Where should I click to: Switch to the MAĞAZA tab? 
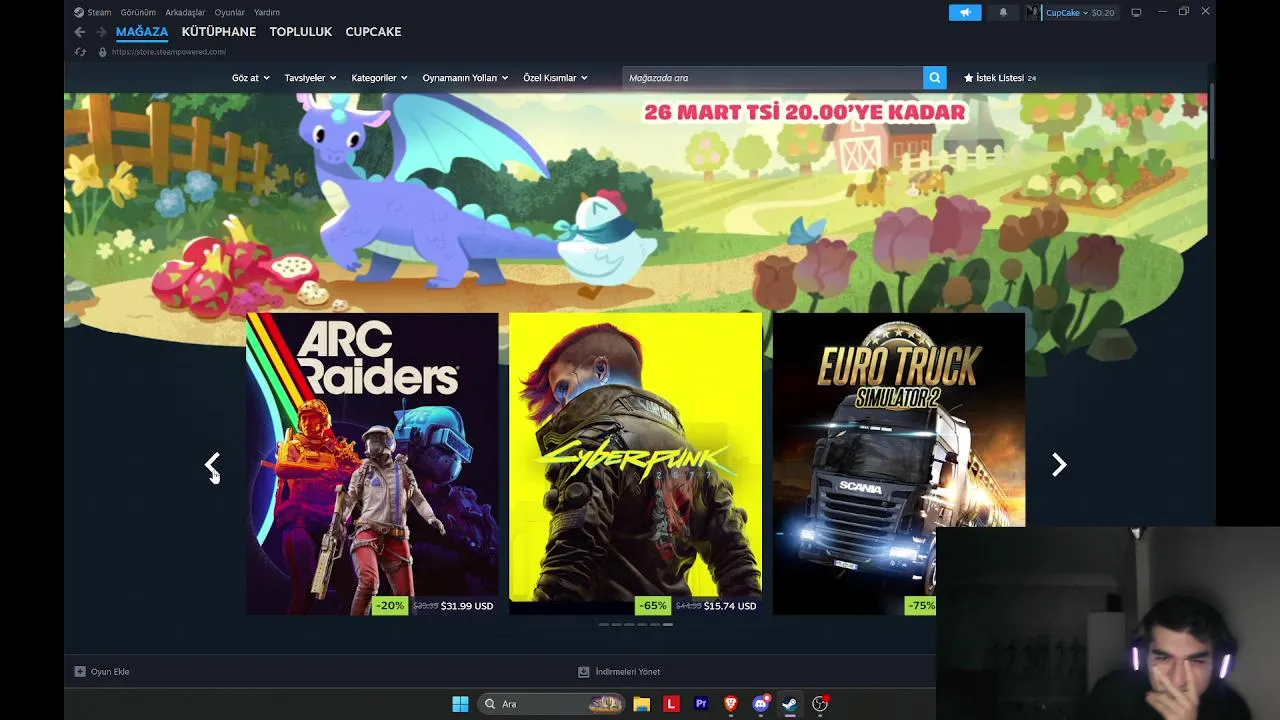[142, 32]
